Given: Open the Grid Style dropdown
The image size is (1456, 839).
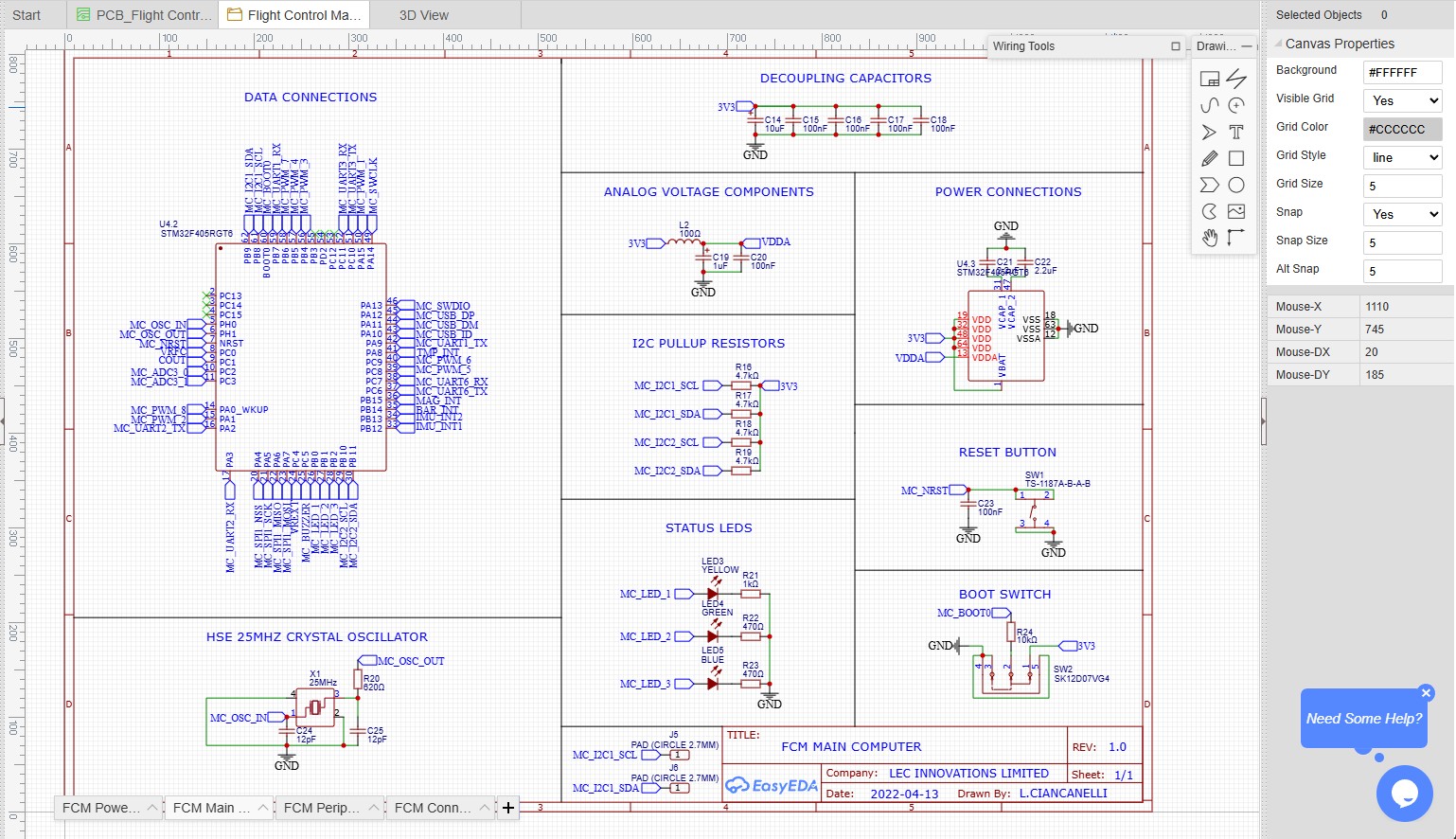Looking at the screenshot, I should [x=1402, y=157].
